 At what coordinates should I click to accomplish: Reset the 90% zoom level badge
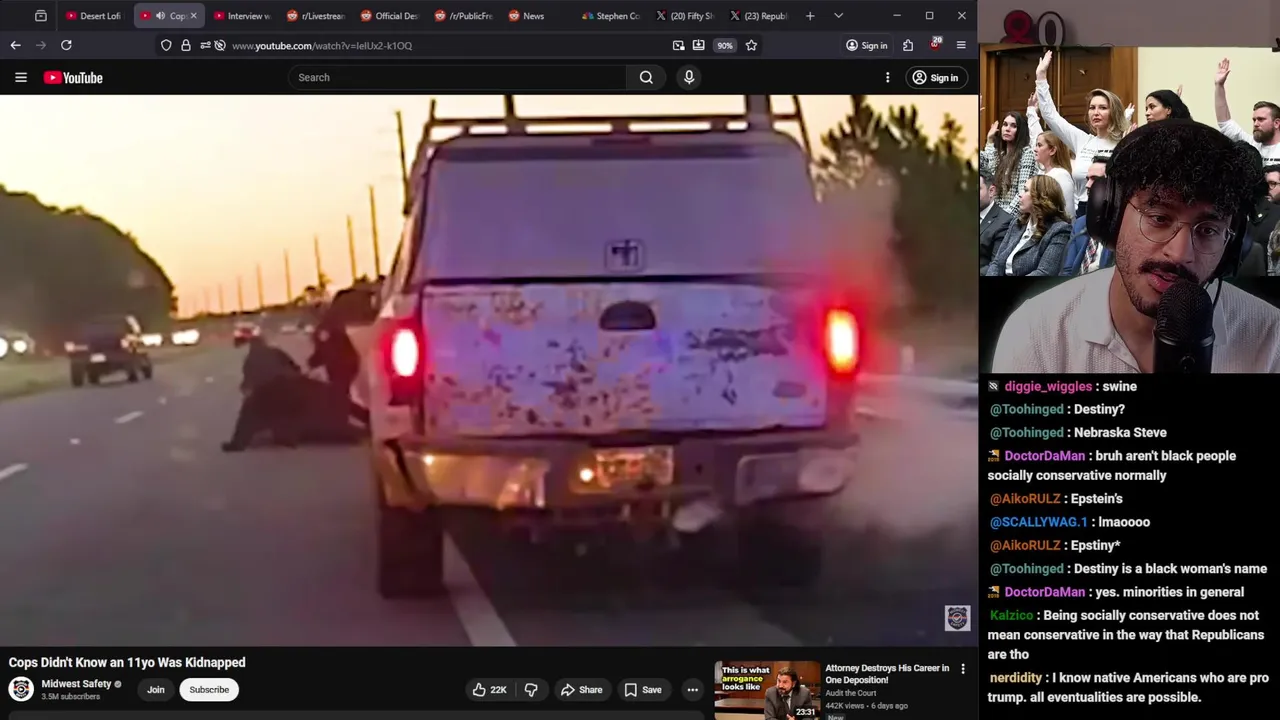(x=724, y=45)
